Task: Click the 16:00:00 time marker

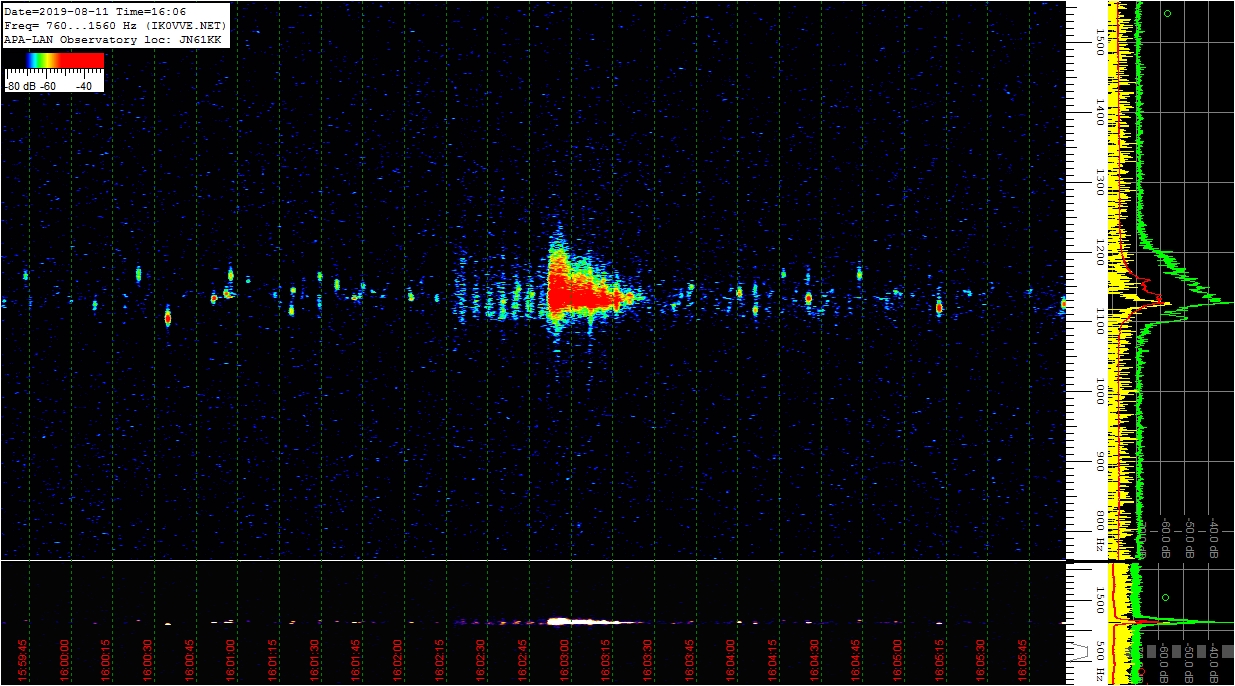Action: 65,662
